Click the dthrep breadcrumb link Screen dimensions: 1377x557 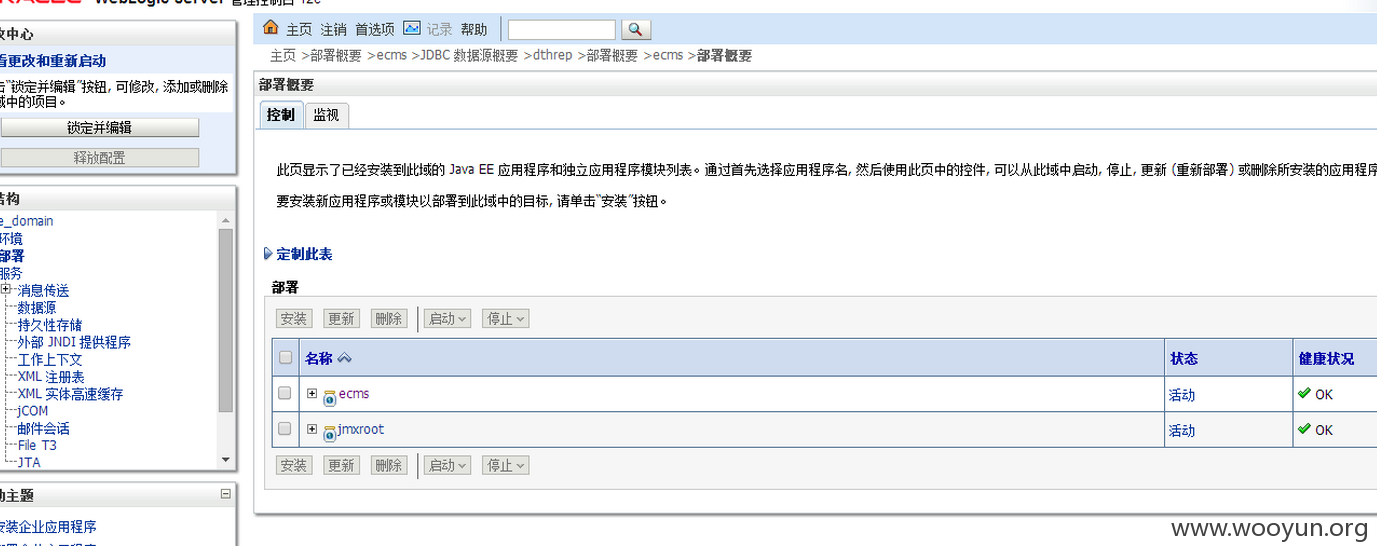552,56
